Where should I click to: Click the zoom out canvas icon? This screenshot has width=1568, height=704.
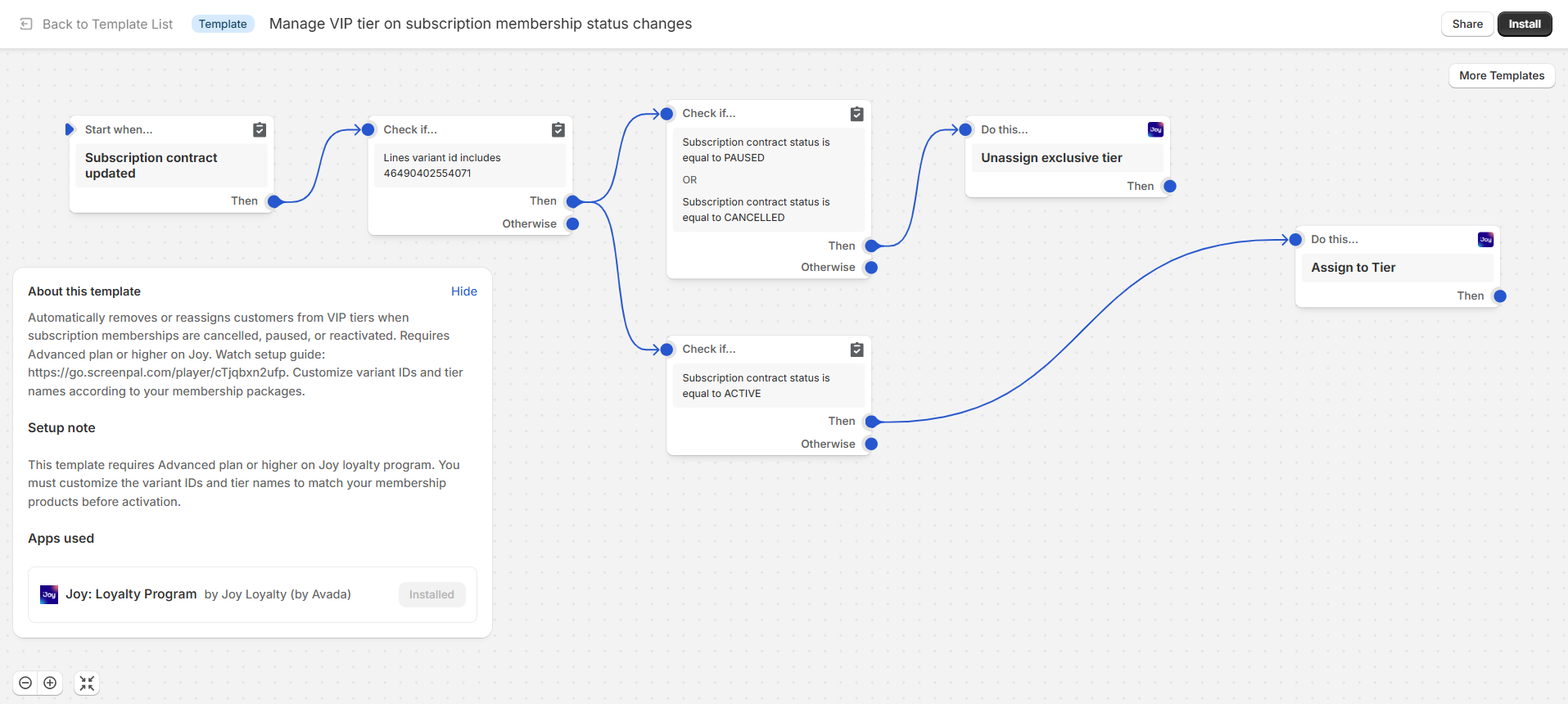coord(25,683)
